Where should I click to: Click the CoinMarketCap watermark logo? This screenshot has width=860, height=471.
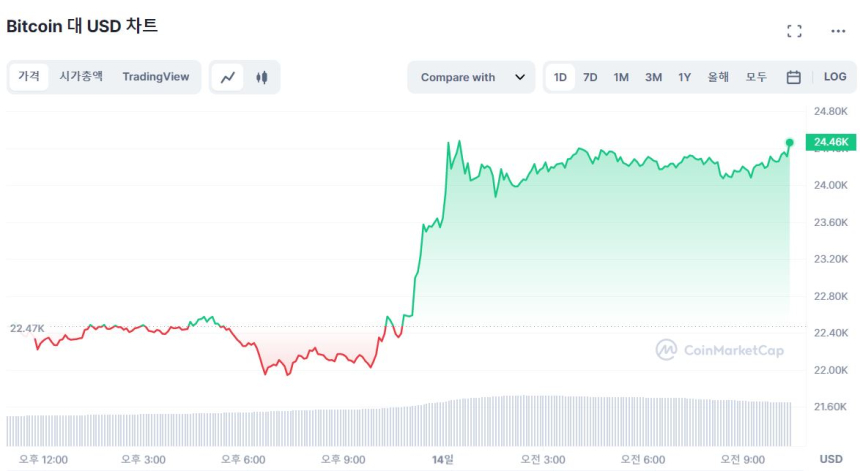coord(720,350)
